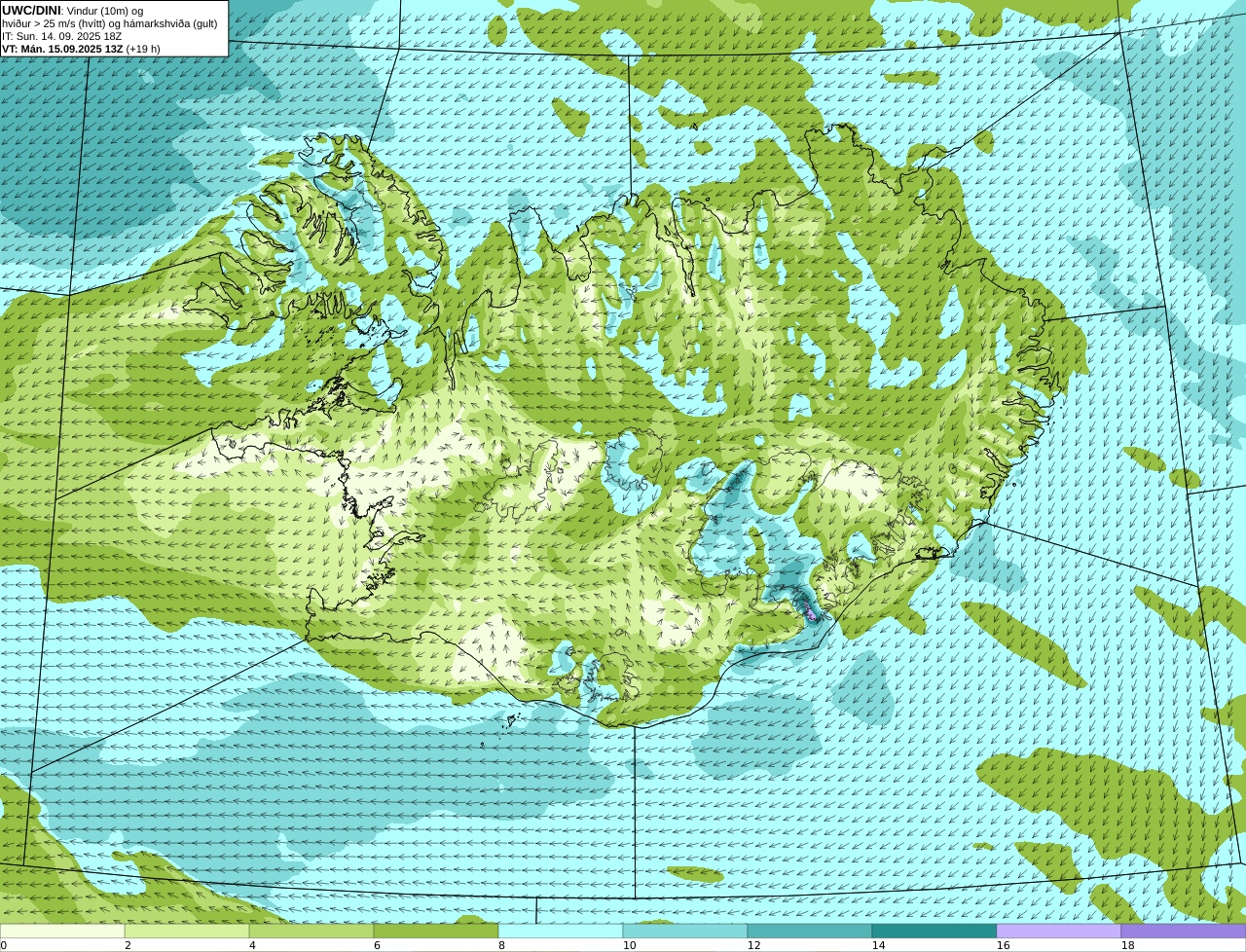Image resolution: width=1246 pixels, height=952 pixels.
Task: Click the legend tick label '8'
Action: tap(501, 945)
